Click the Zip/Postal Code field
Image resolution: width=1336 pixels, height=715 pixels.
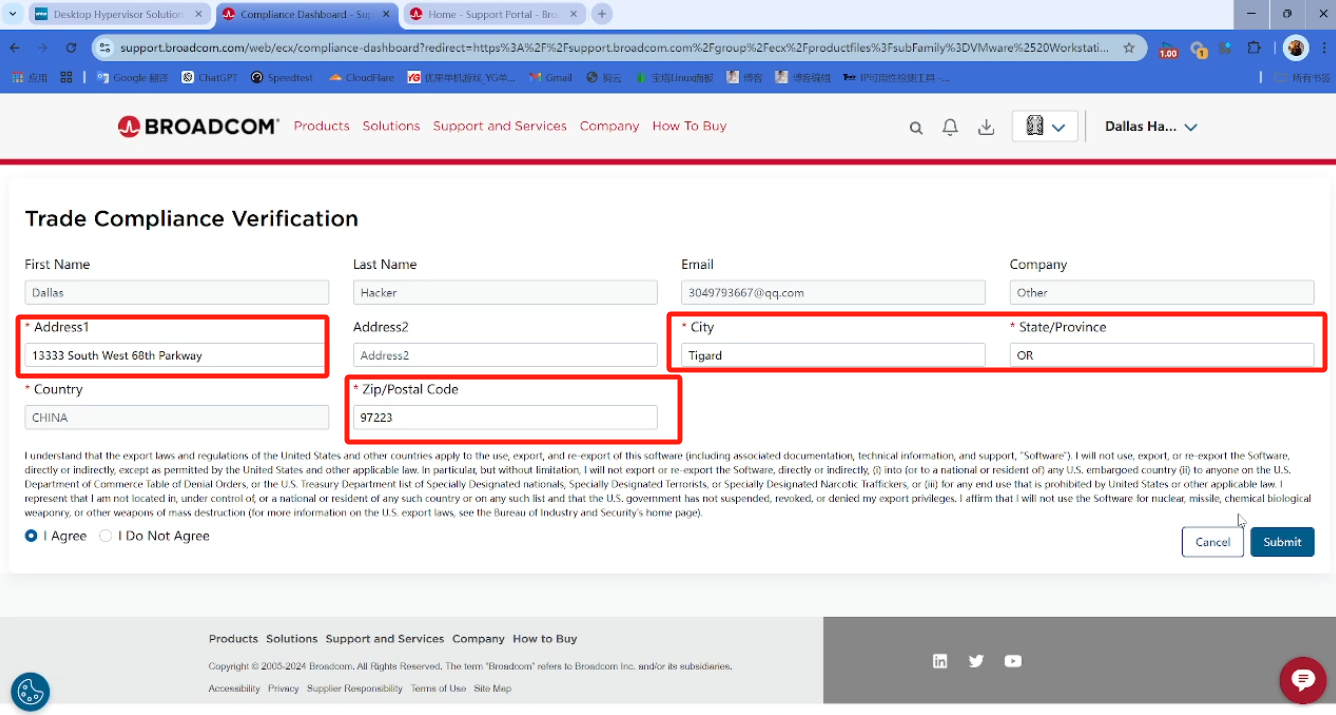tap(505, 418)
